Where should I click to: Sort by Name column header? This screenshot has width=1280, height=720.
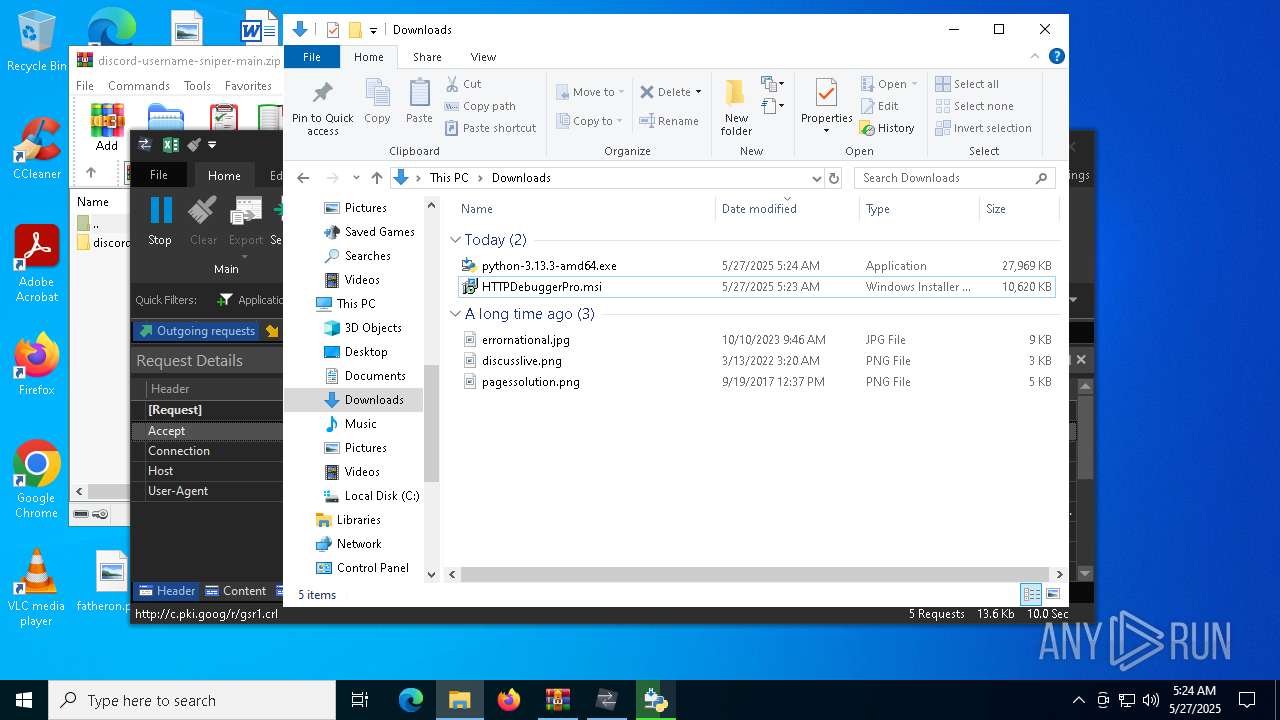point(585,209)
